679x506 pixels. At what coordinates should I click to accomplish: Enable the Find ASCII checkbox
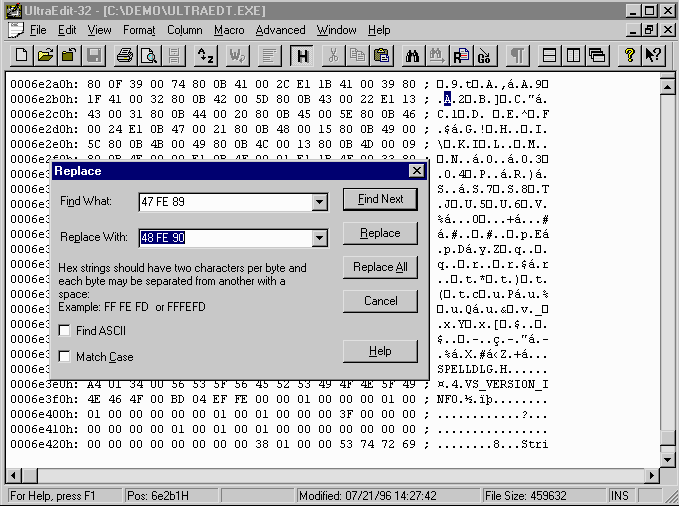click(65, 331)
